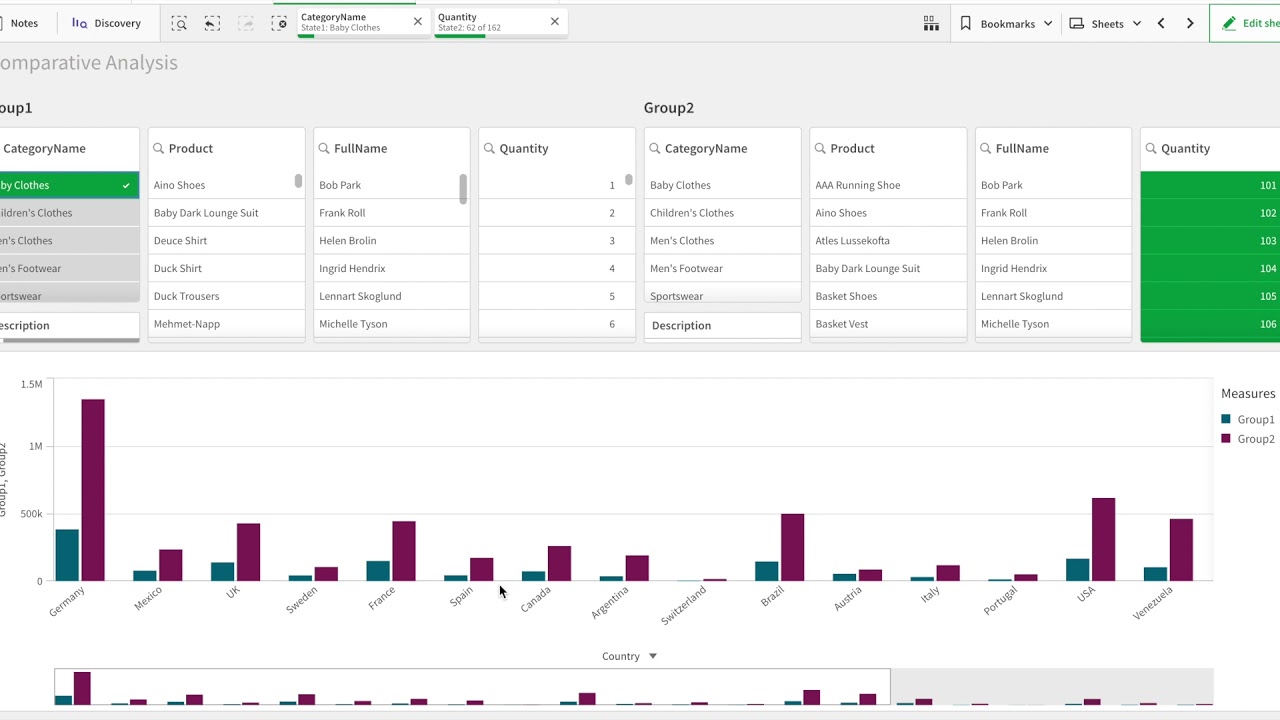Open the selections tool grid icon
The height and width of the screenshot is (720, 1280).
(x=931, y=23)
